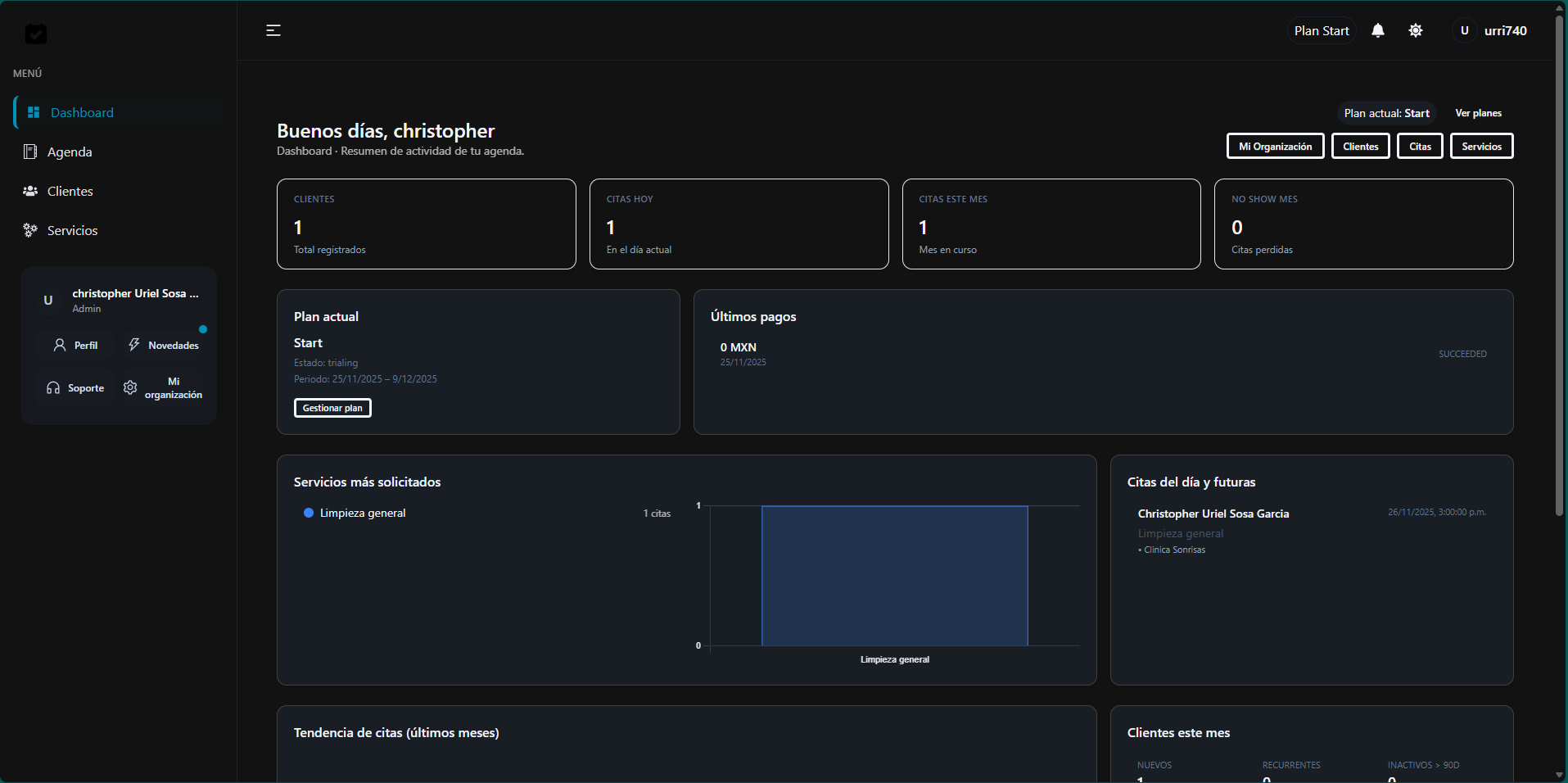Collapse sidebar with the hamburger menu icon
Image resolution: width=1568 pixels, height=783 pixels.
pyautogui.click(x=273, y=30)
